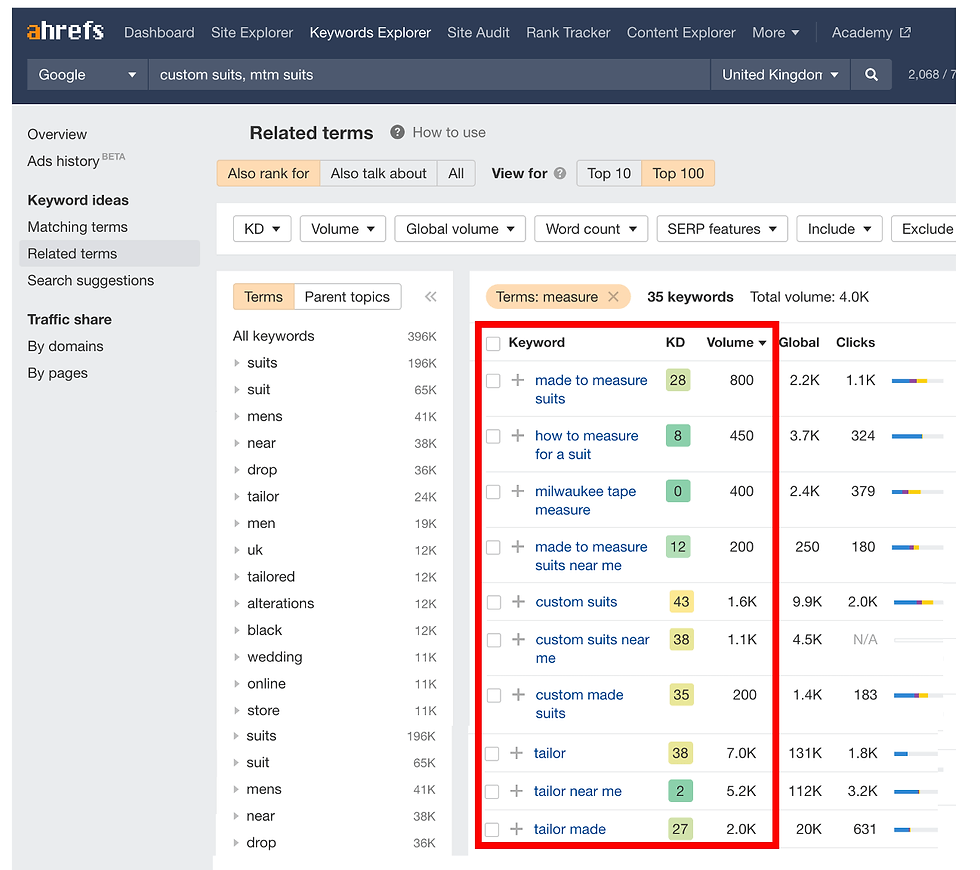
Task: Add tailor made with plus icon
Action: point(516,829)
